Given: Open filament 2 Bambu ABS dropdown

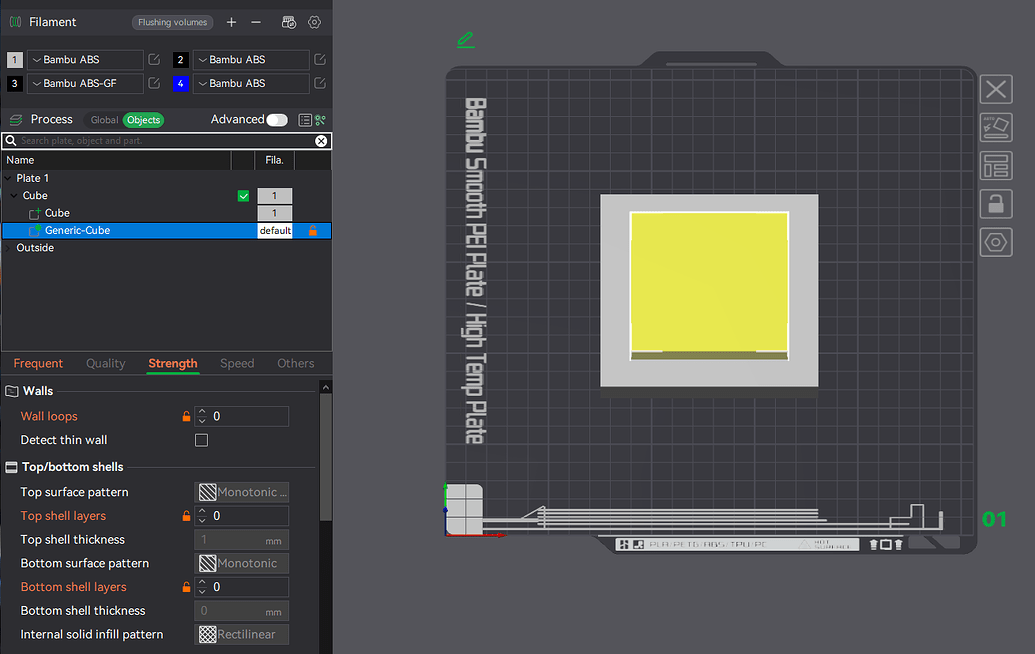Looking at the screenshot, I should (x=251, y=59).
